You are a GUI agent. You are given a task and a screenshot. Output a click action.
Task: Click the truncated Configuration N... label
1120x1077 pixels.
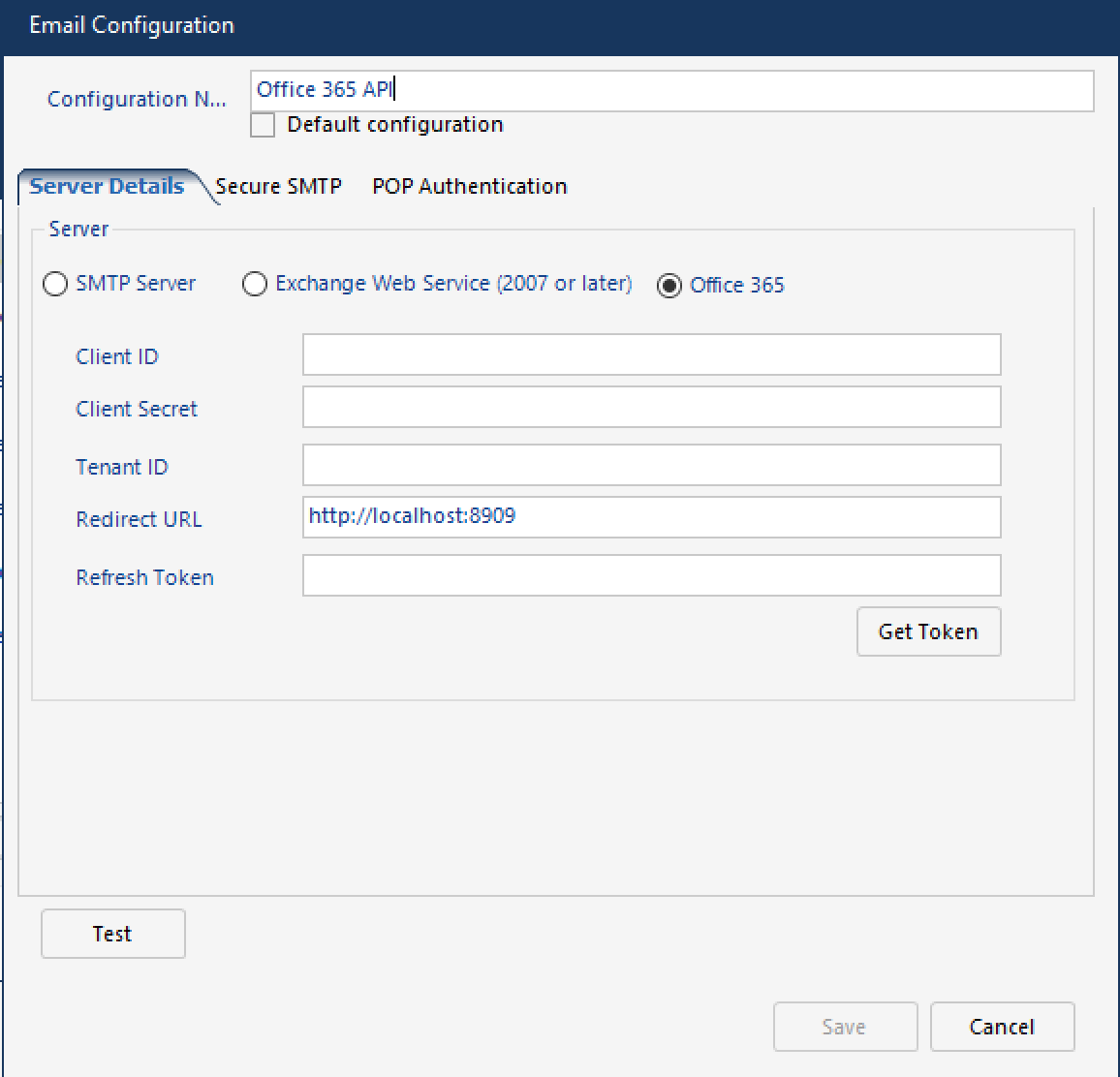click(x=137, y=99)
